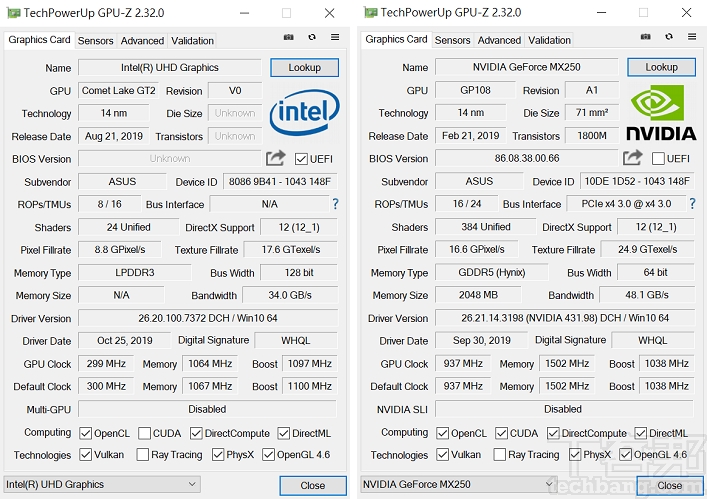Viewport: 707px width, 499px height.
Task: Click the Bus Interface question mark in Intel window
Action: point(335,204)
